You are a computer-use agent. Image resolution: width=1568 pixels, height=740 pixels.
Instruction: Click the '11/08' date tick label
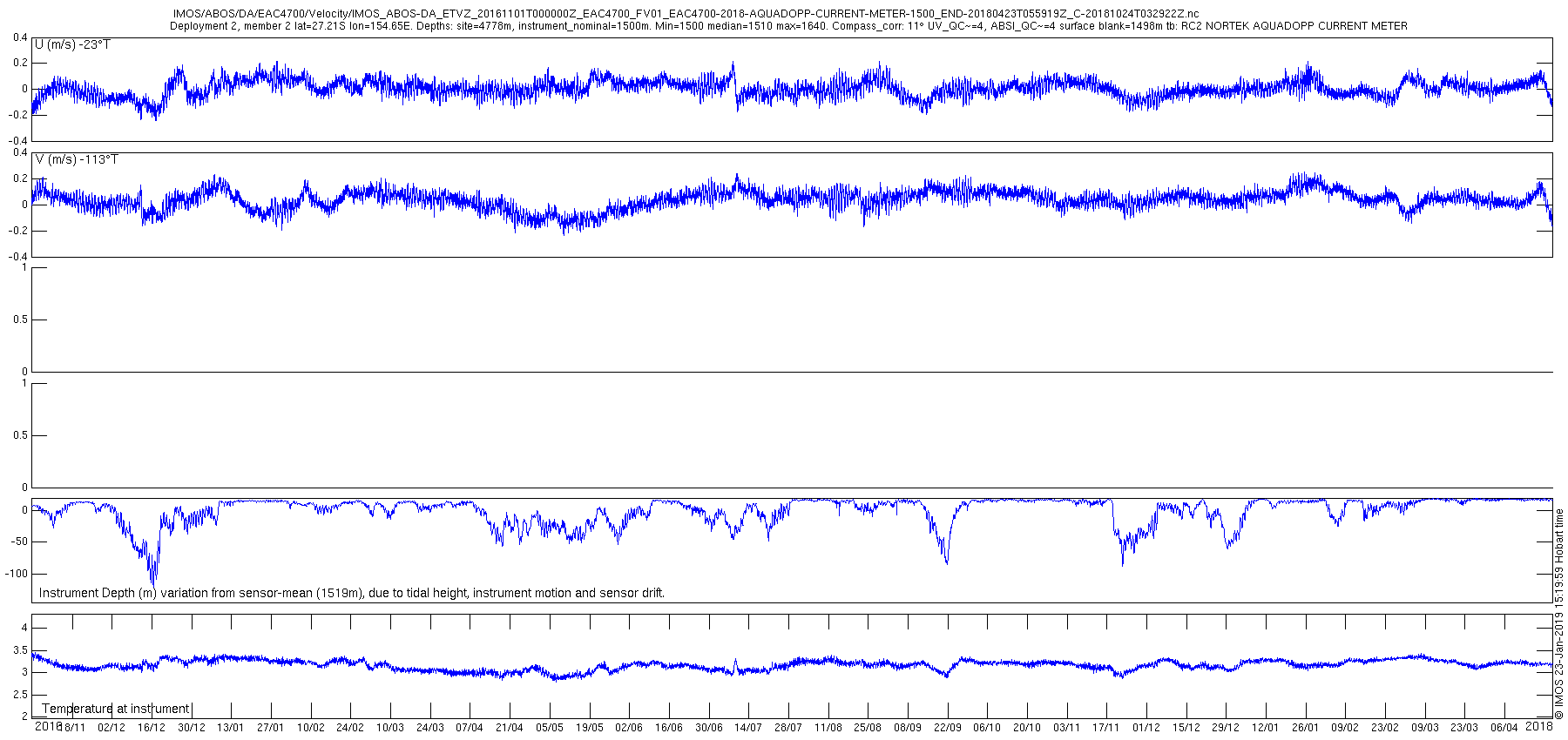[x=828, y=728]
